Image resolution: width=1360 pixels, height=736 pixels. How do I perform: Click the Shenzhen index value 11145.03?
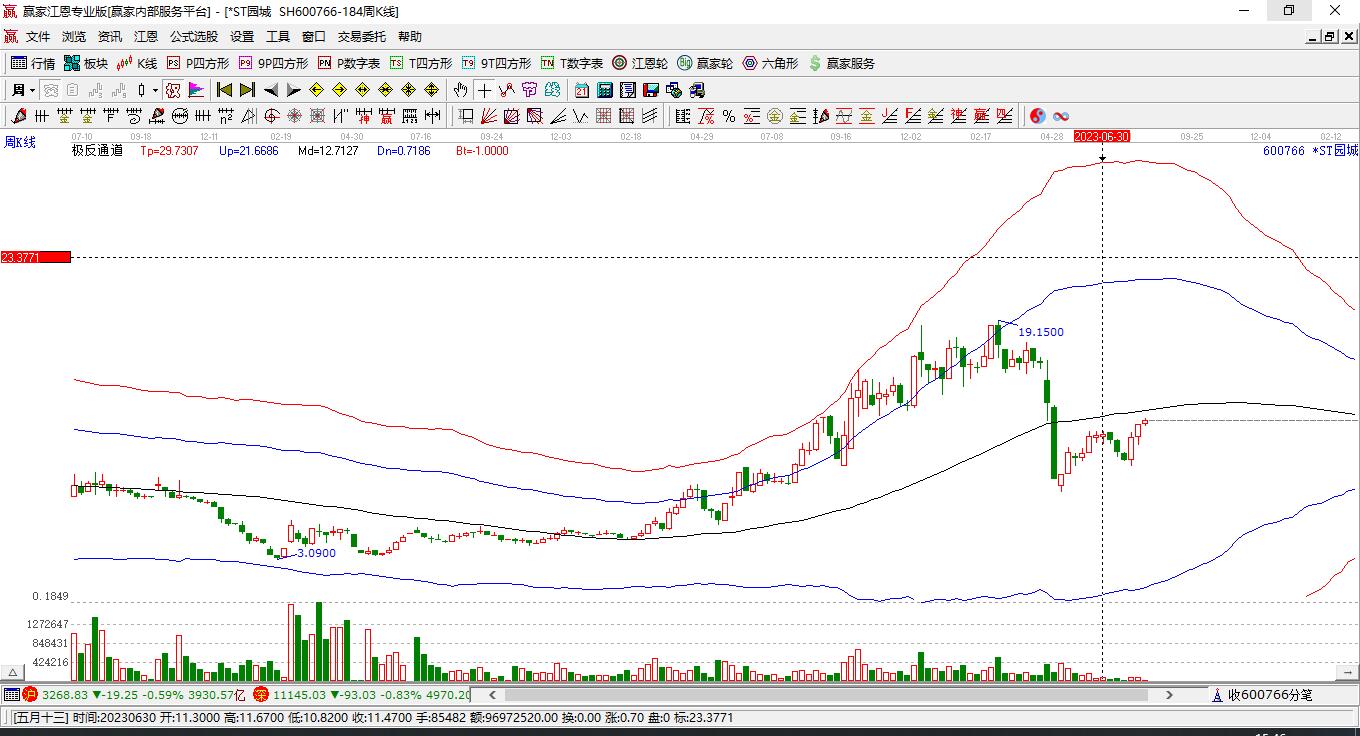[299, 695]
